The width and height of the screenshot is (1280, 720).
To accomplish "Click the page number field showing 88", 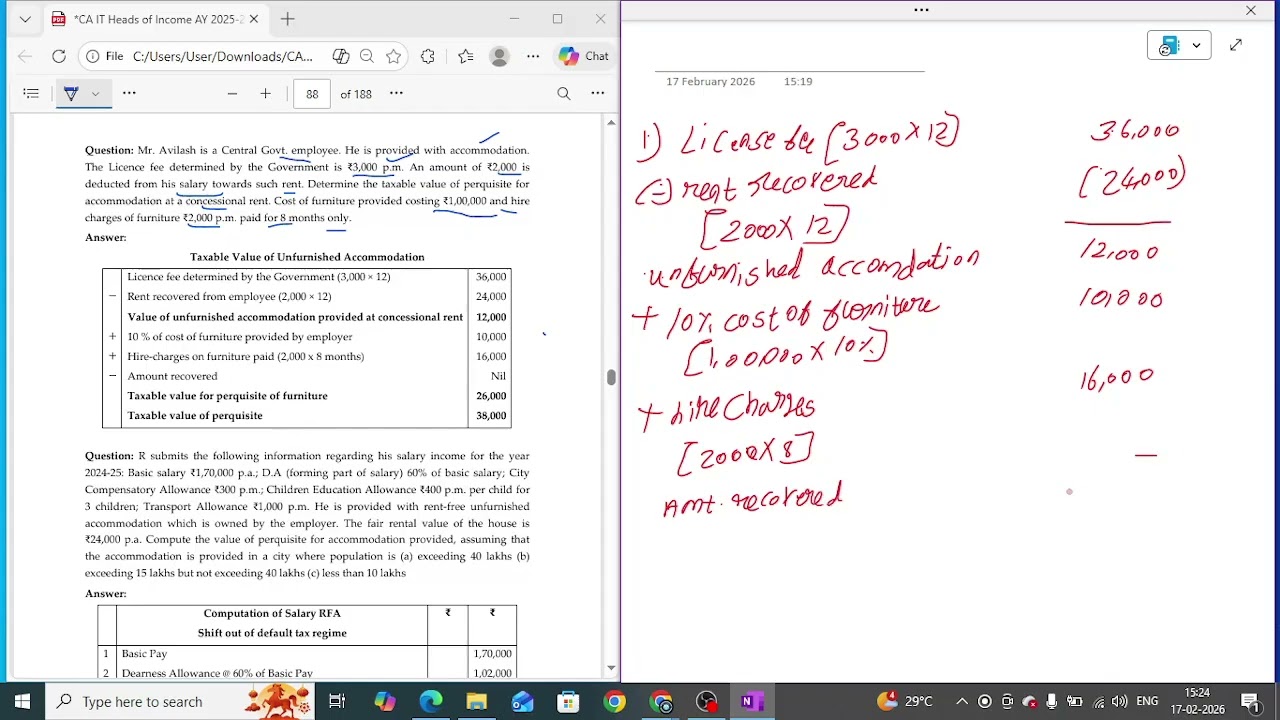I will coord(312,94).
